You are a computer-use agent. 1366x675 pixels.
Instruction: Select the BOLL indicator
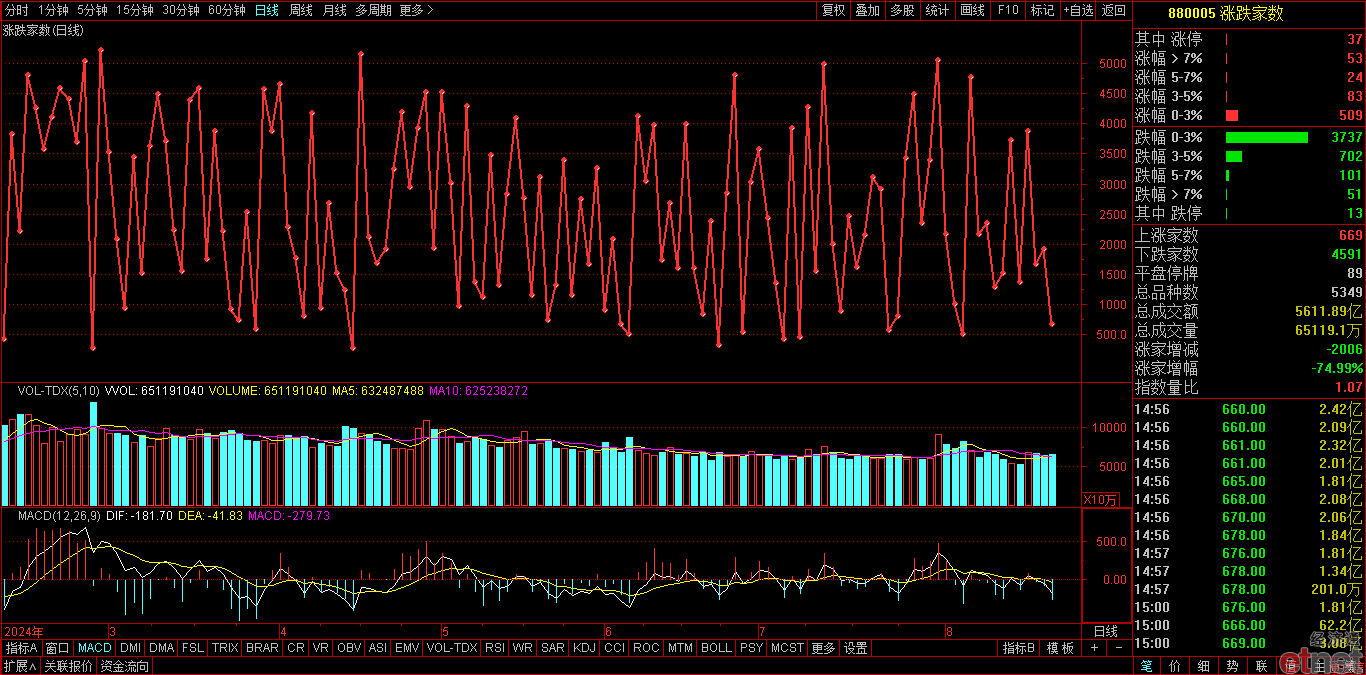(716, 648)
